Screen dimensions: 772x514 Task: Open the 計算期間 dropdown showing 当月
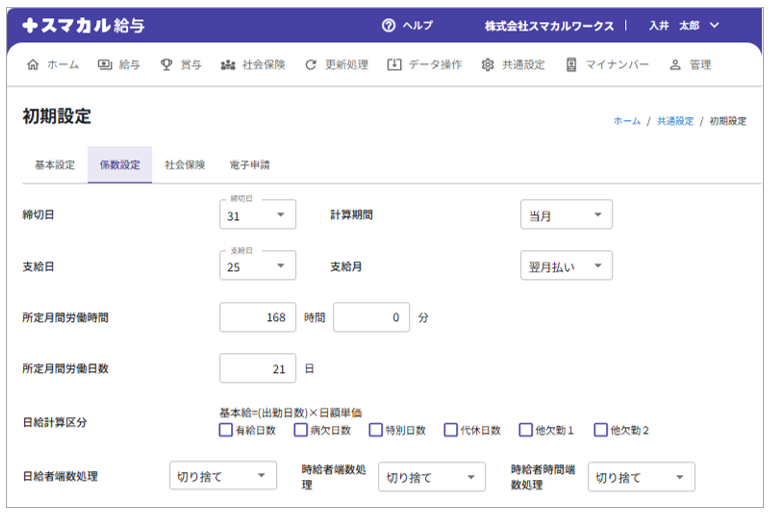(566, 214)
